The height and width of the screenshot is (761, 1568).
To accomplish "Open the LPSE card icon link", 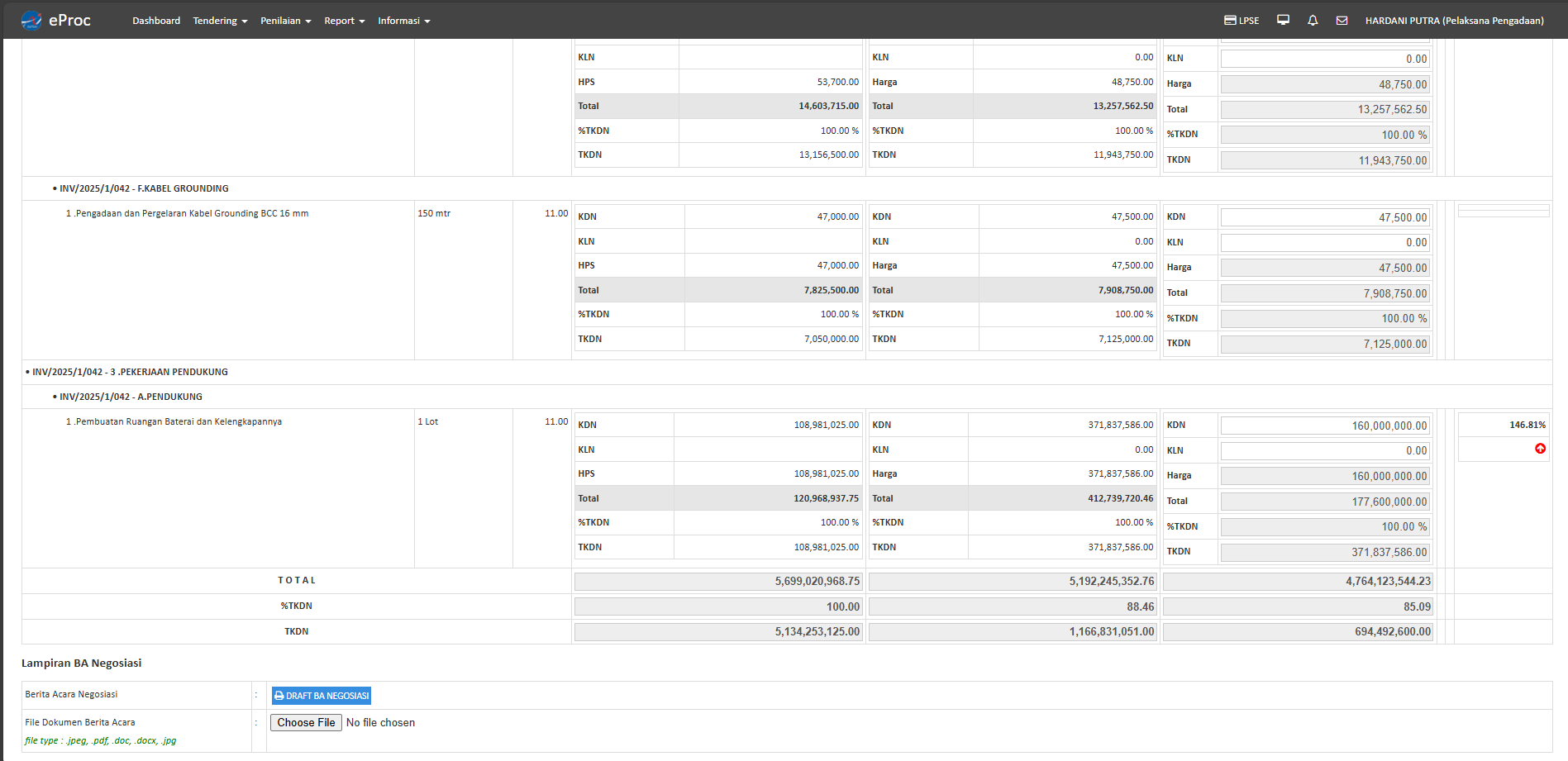I will click(1241, 21).
